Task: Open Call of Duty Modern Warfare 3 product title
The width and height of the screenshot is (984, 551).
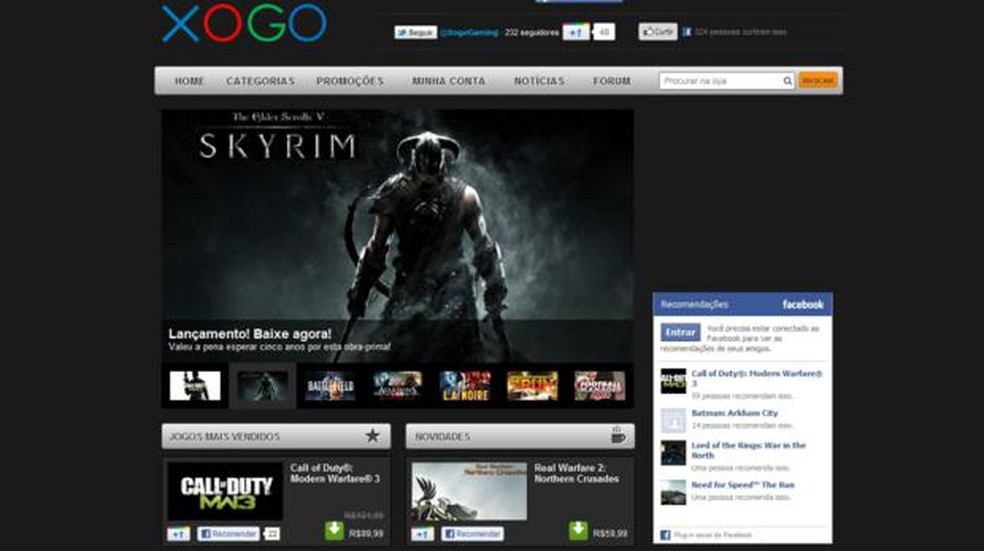Action: coord(335,473)
